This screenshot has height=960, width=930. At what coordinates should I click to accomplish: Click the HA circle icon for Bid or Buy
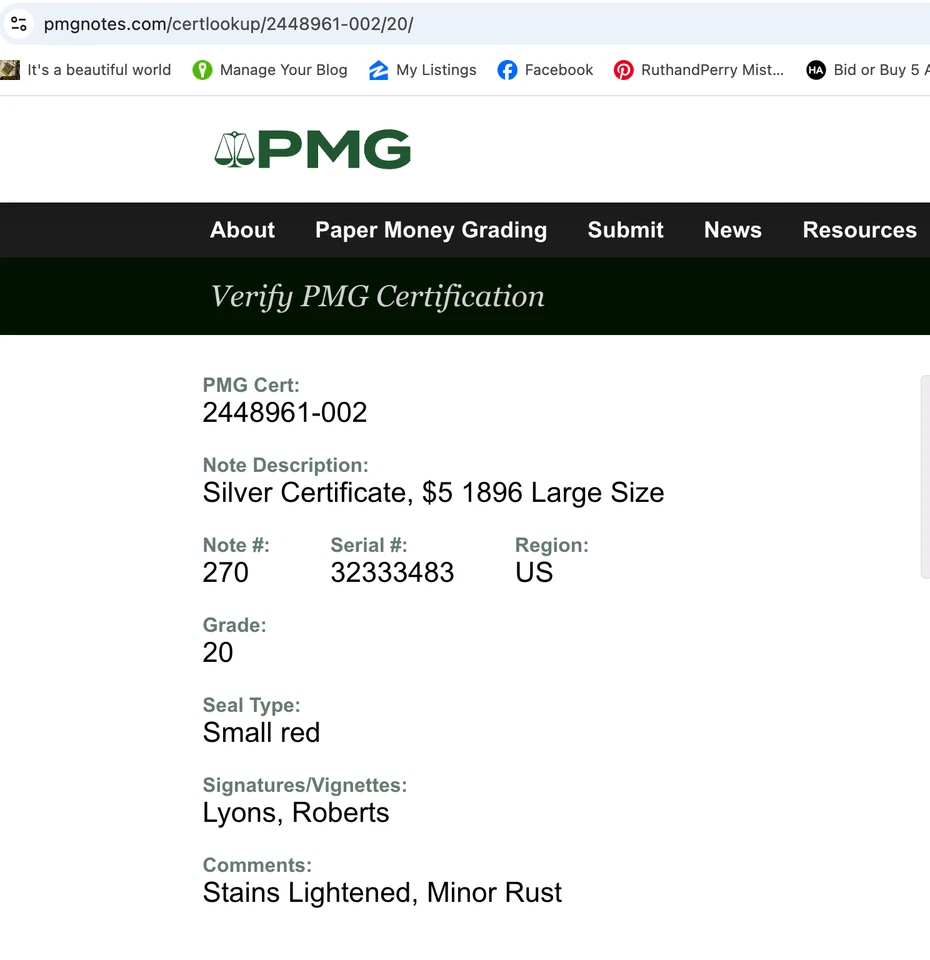(816, 70)
